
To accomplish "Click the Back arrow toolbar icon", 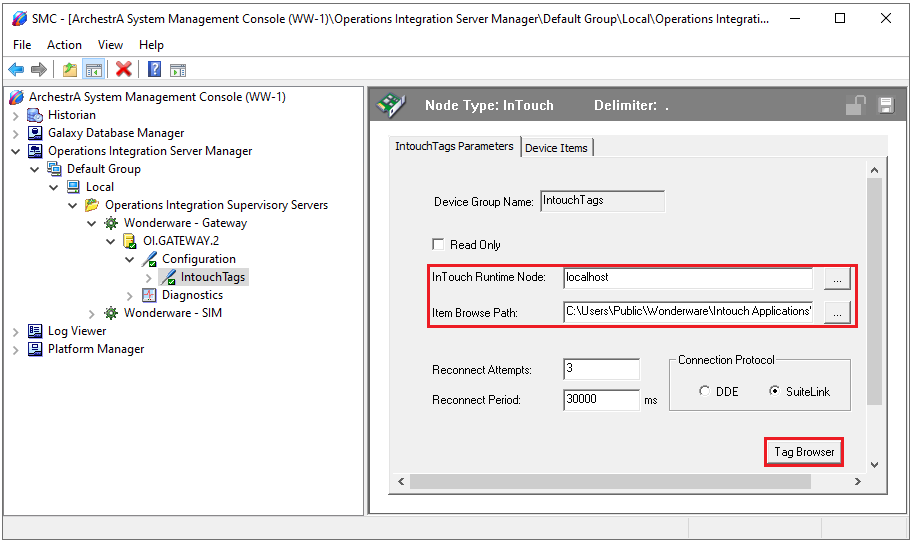I will pos(16,70).
